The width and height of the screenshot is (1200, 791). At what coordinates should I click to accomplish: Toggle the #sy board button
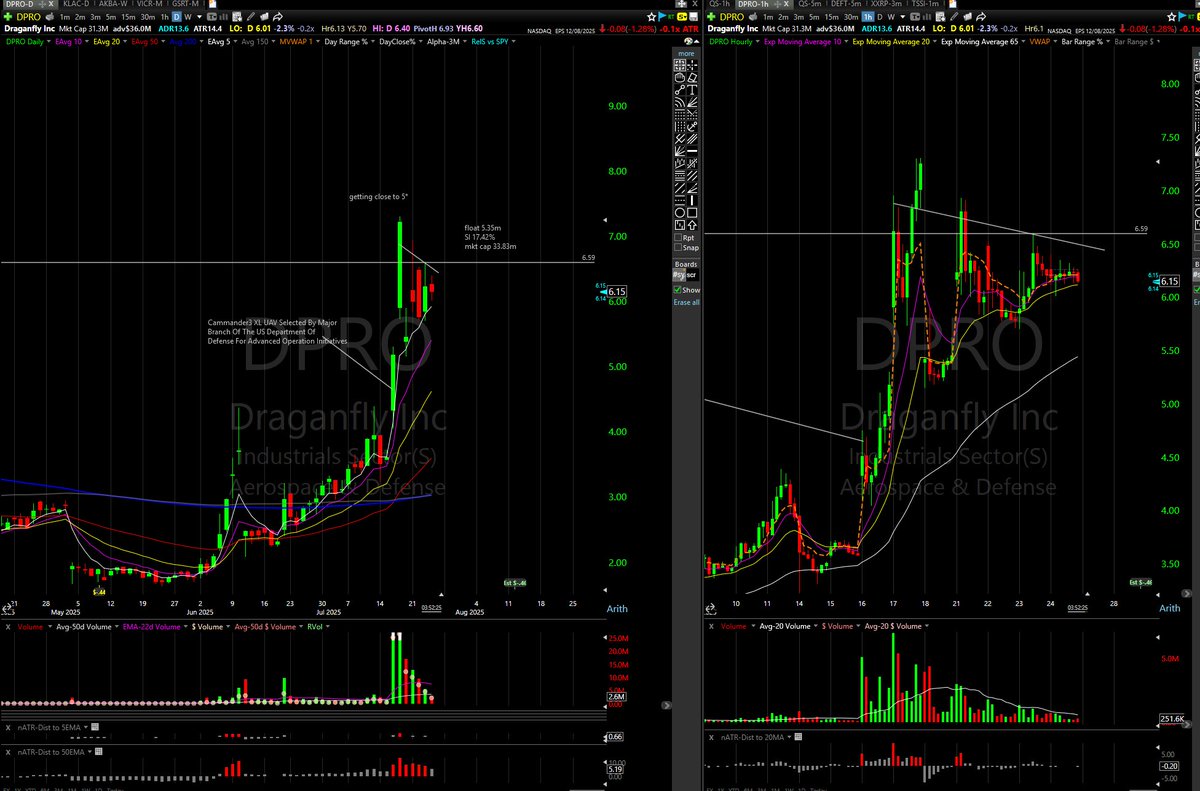tap(679, 275)
